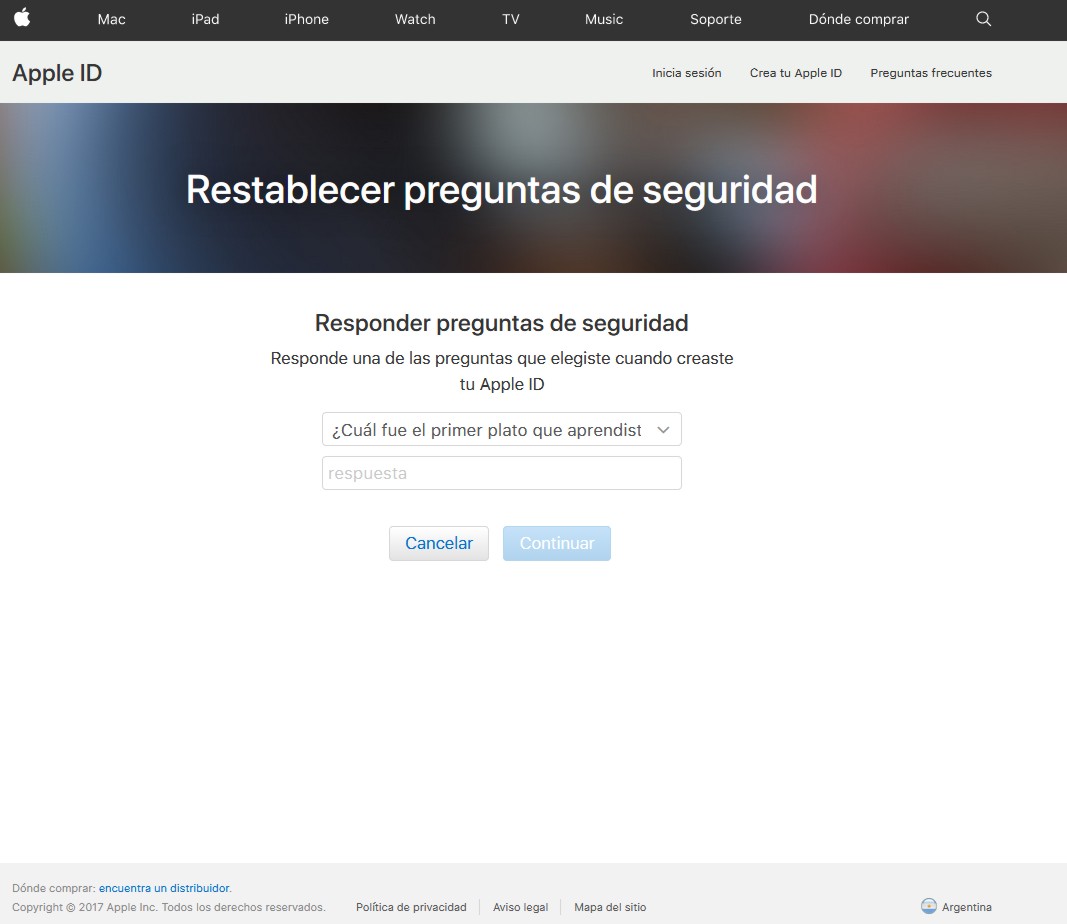Click the Argentina flag icon
Screen dimensions: 1067x924
(x=928, y=906)
